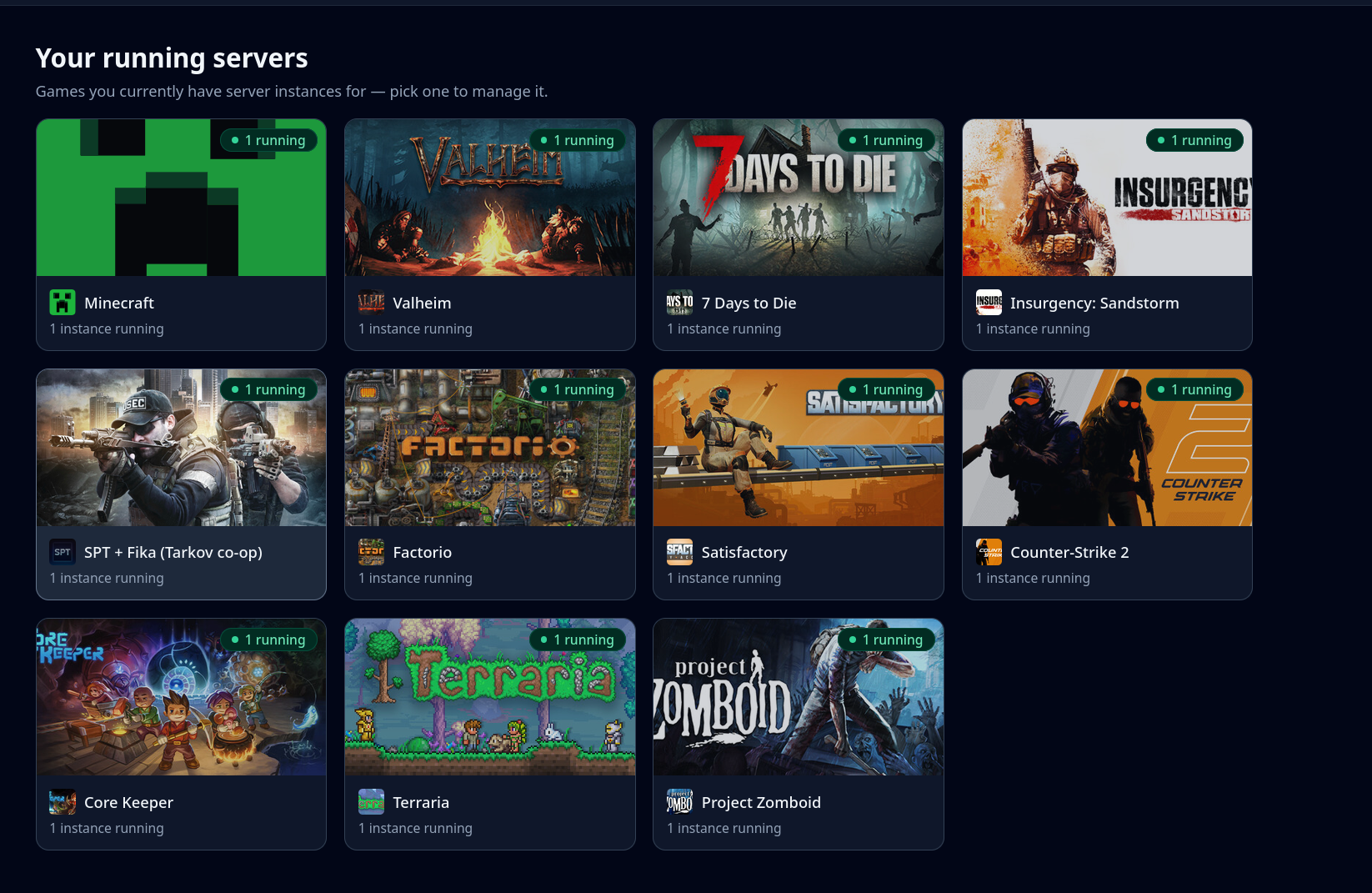This screenshot has height=893, width=1372.
Task: Click SPT + Fika's '1 running' badge
Action: click(x=268, y=389)
